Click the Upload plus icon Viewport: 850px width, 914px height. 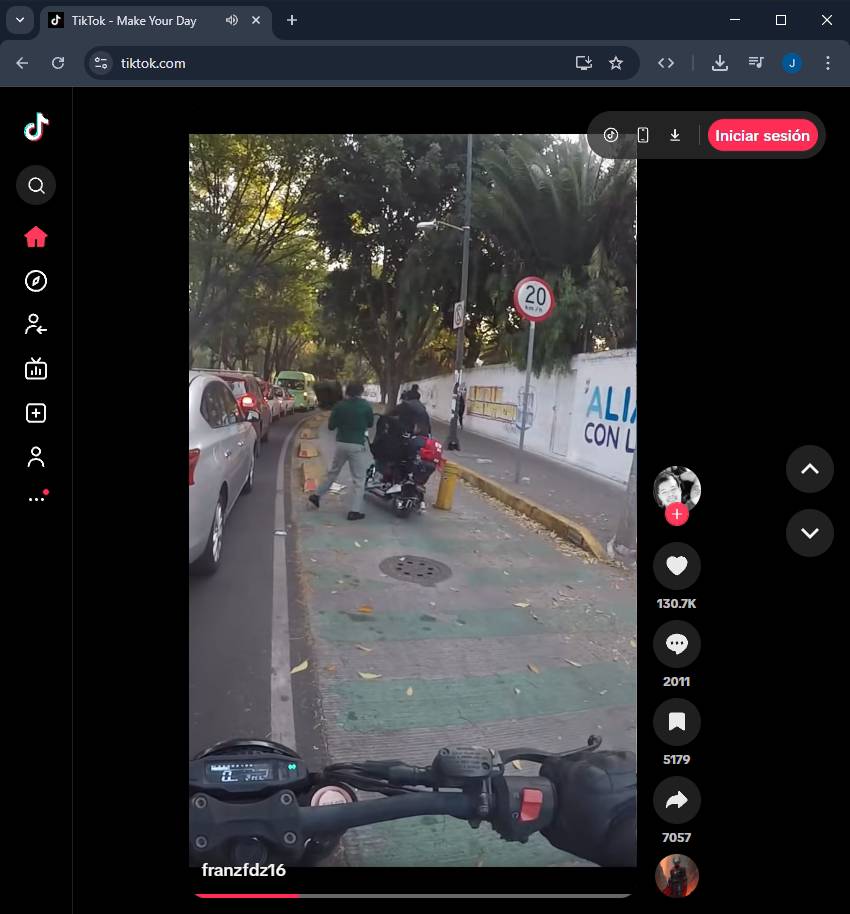point(36,413)
